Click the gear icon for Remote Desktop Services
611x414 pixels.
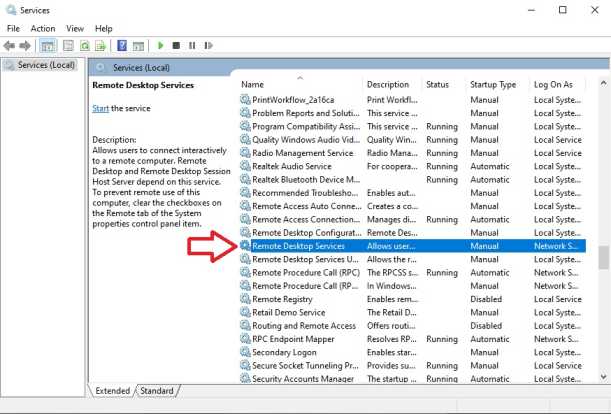pyautogui.click(x=245, y=246)
